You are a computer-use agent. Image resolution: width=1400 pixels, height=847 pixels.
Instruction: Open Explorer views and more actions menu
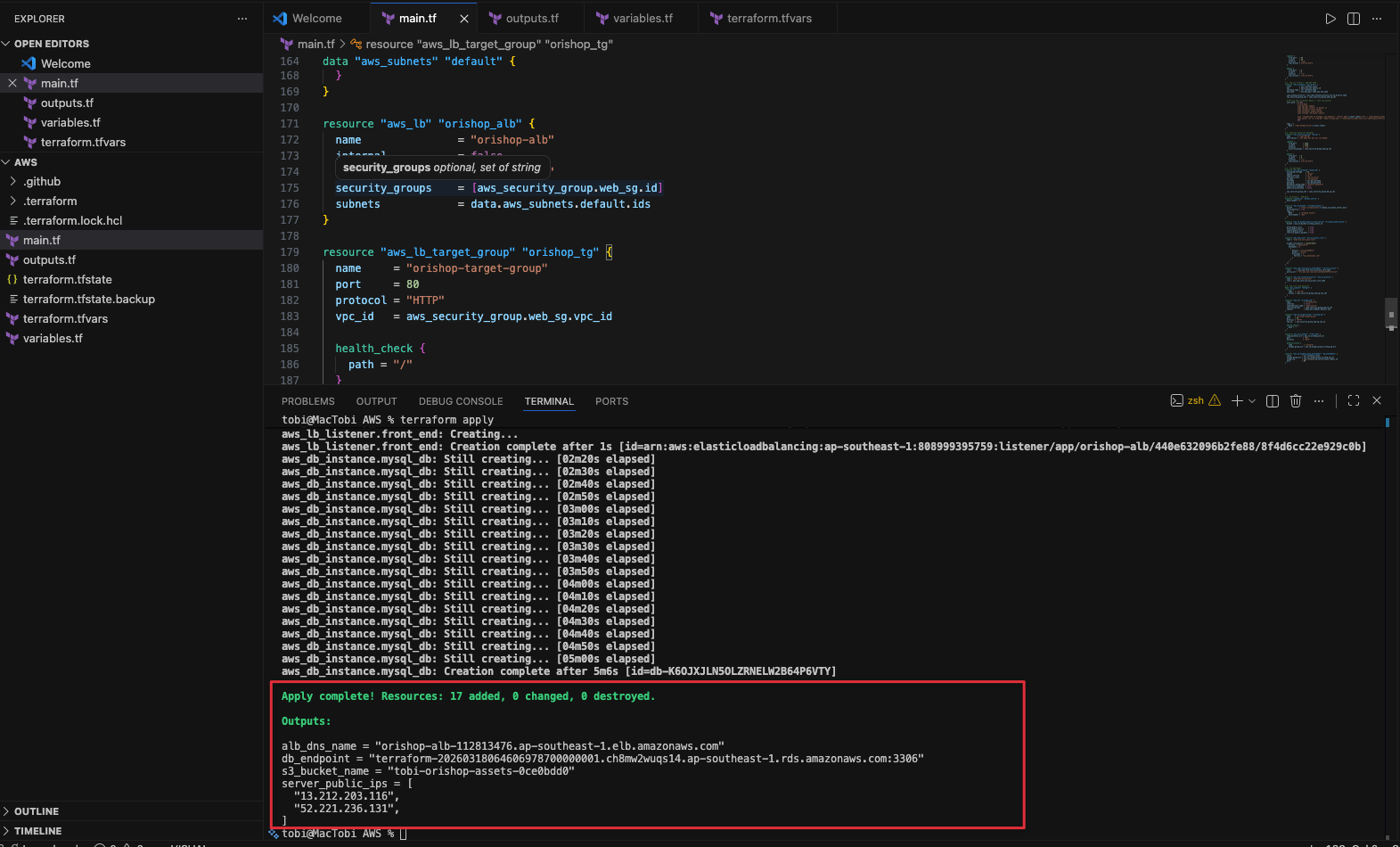[x=242, y=19]
